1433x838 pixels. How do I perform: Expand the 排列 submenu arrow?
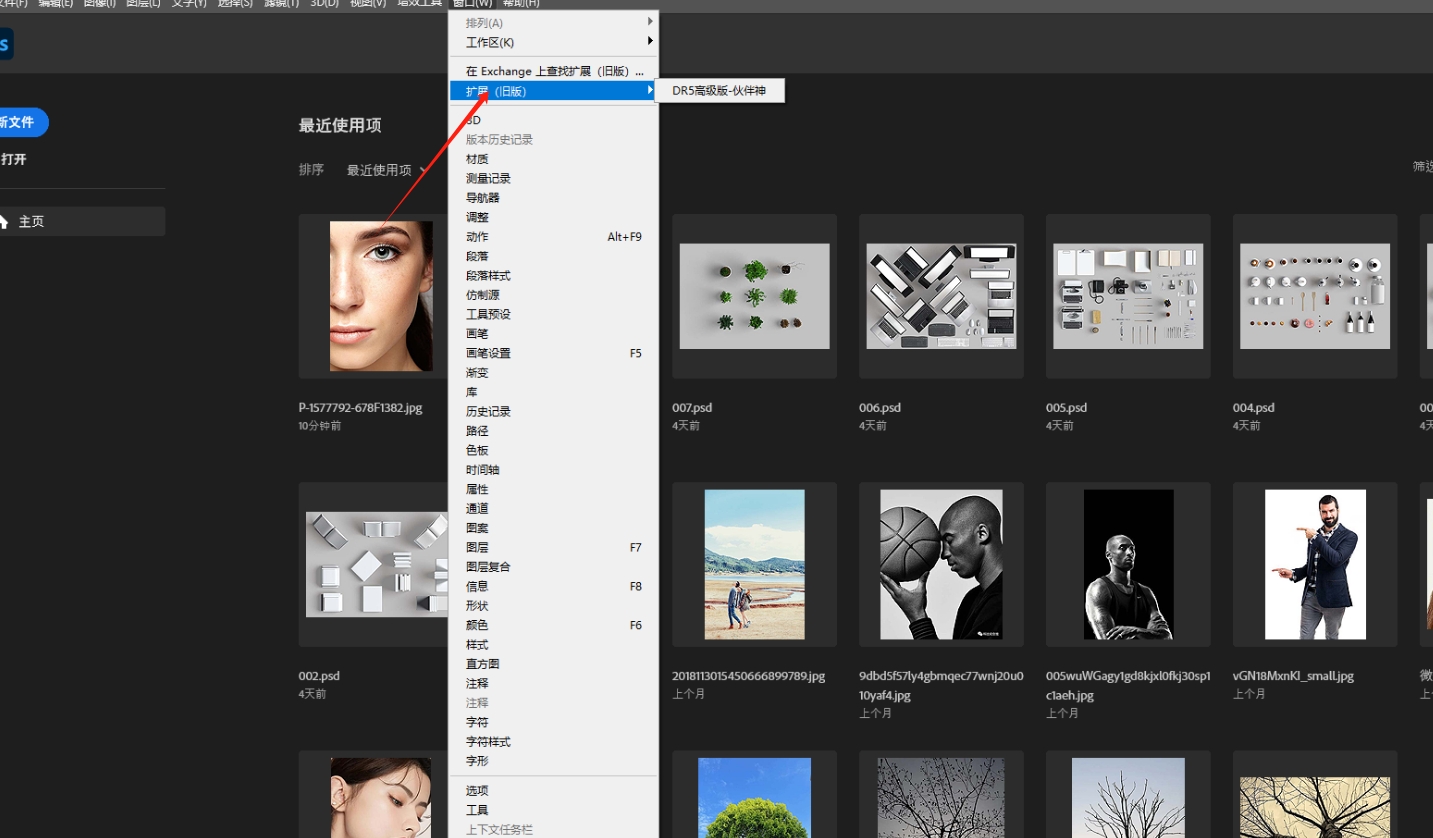[x=650, y=22]
